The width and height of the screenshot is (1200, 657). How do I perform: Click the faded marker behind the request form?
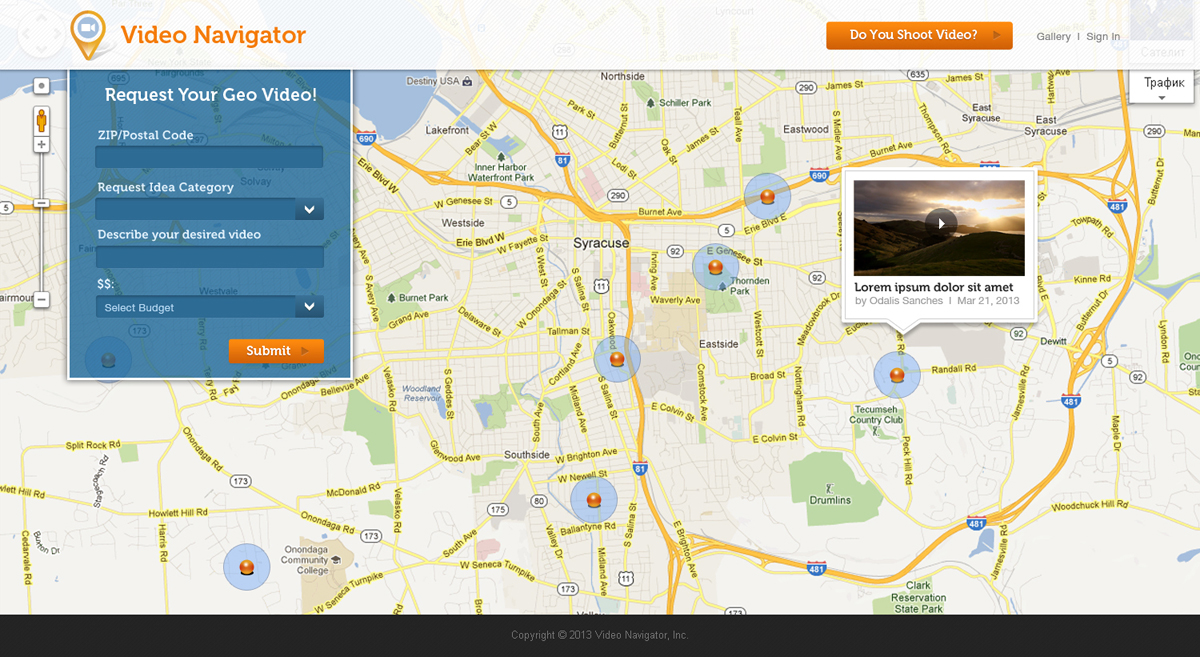(108, 360)
